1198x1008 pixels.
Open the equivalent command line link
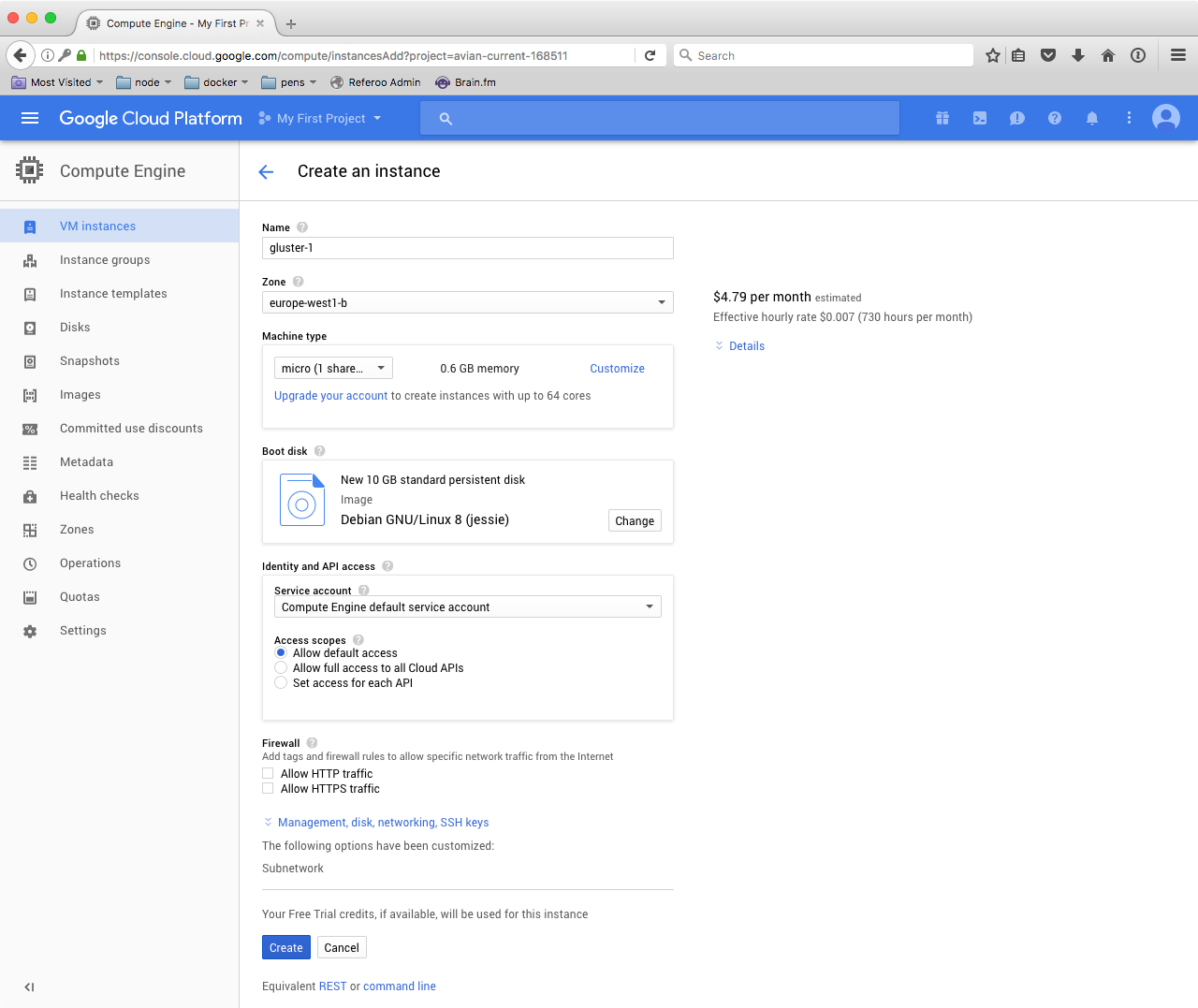(x=400, y=986)
